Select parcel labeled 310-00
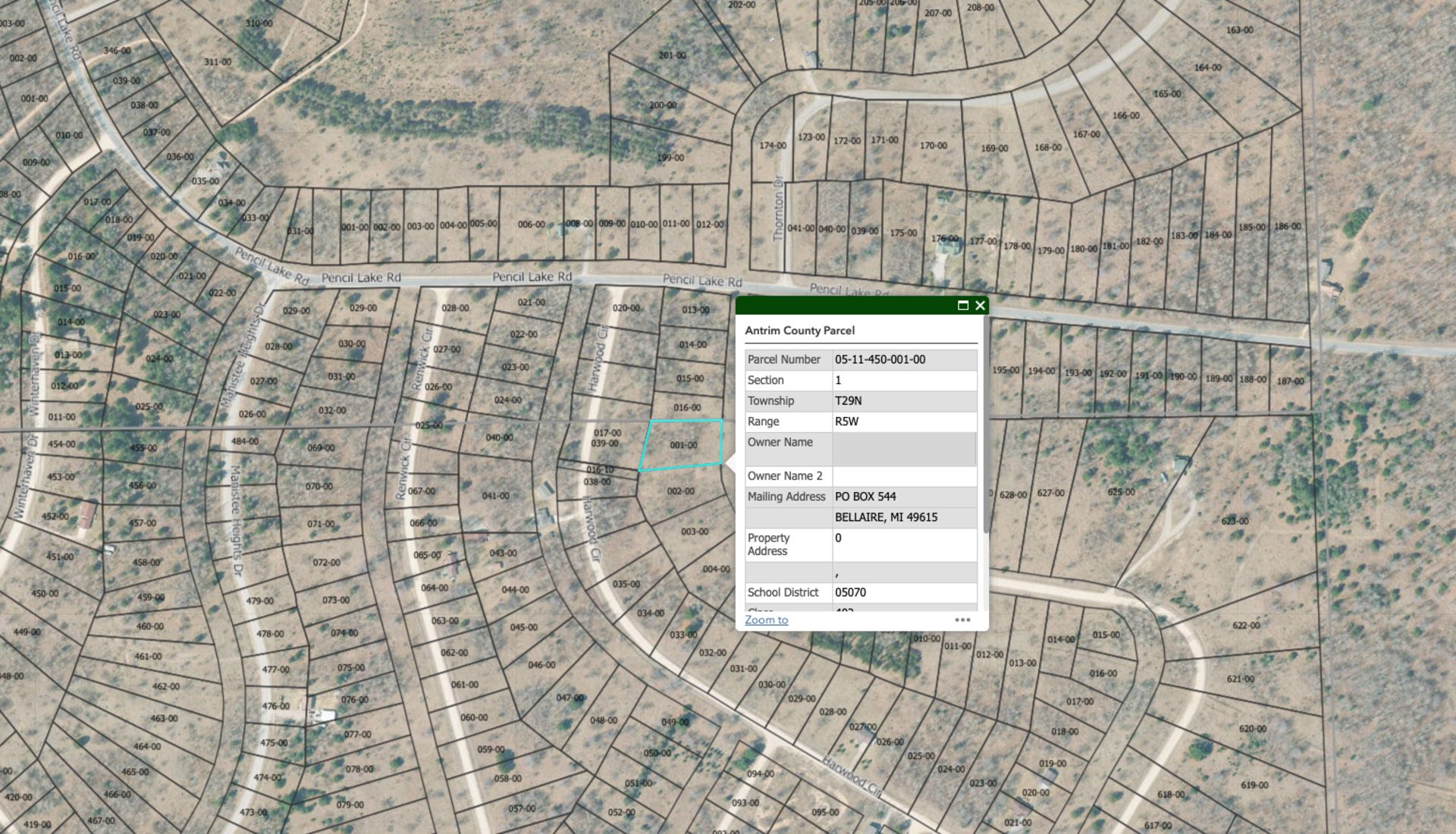1456x834 pixels. [x=259, y=24]
